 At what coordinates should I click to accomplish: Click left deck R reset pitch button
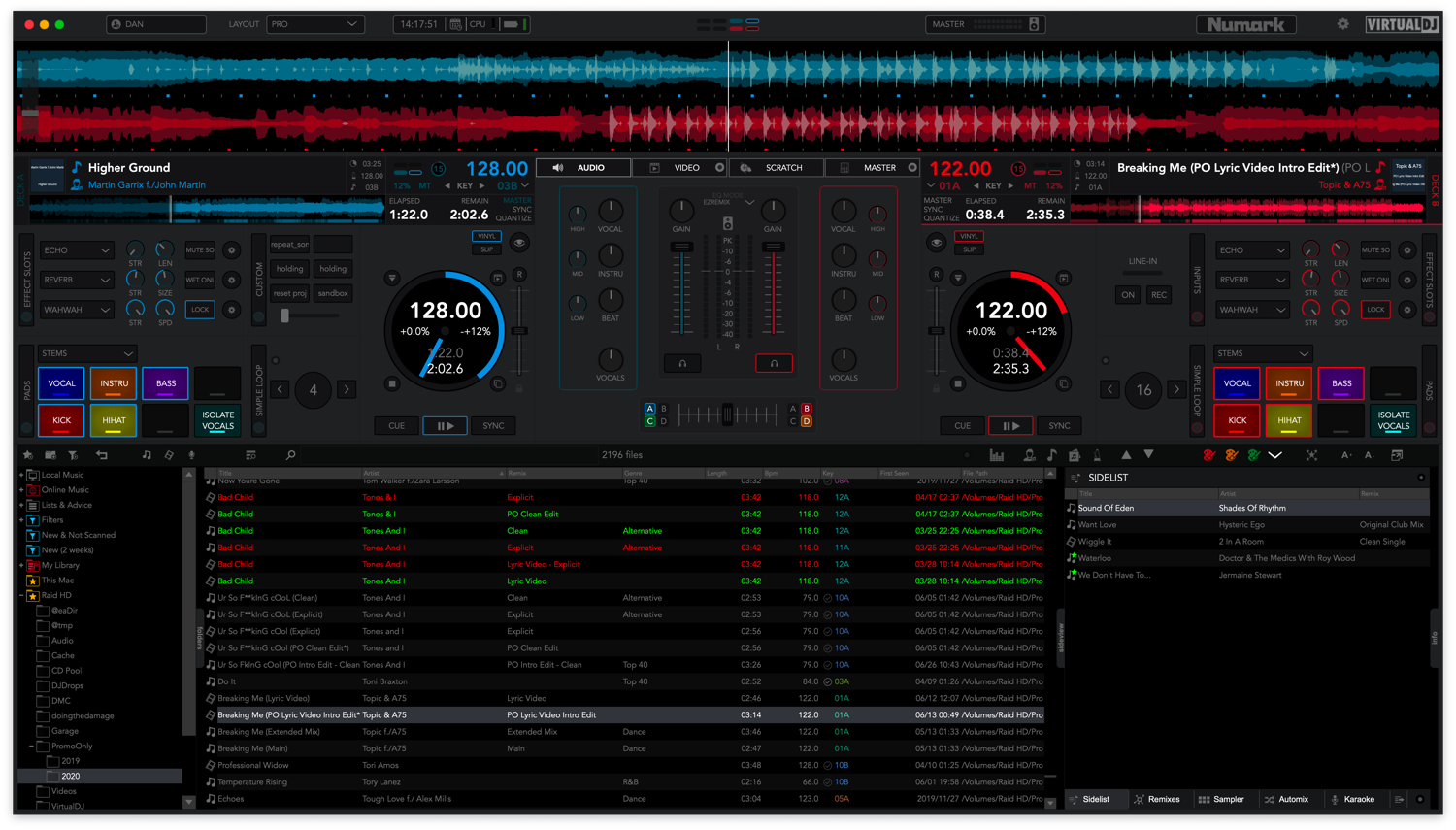[x=520, y=275]
